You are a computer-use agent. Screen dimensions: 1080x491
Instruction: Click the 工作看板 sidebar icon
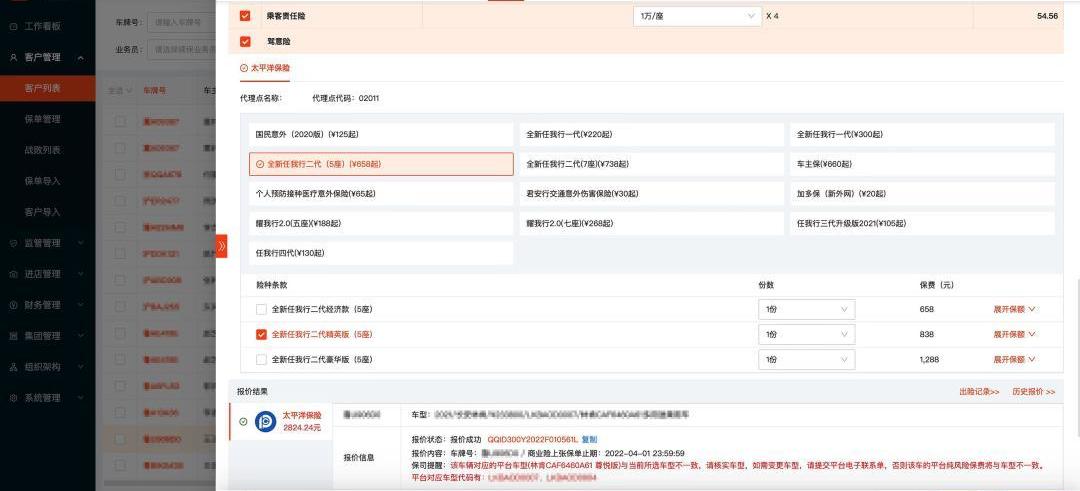pos(13,26)
